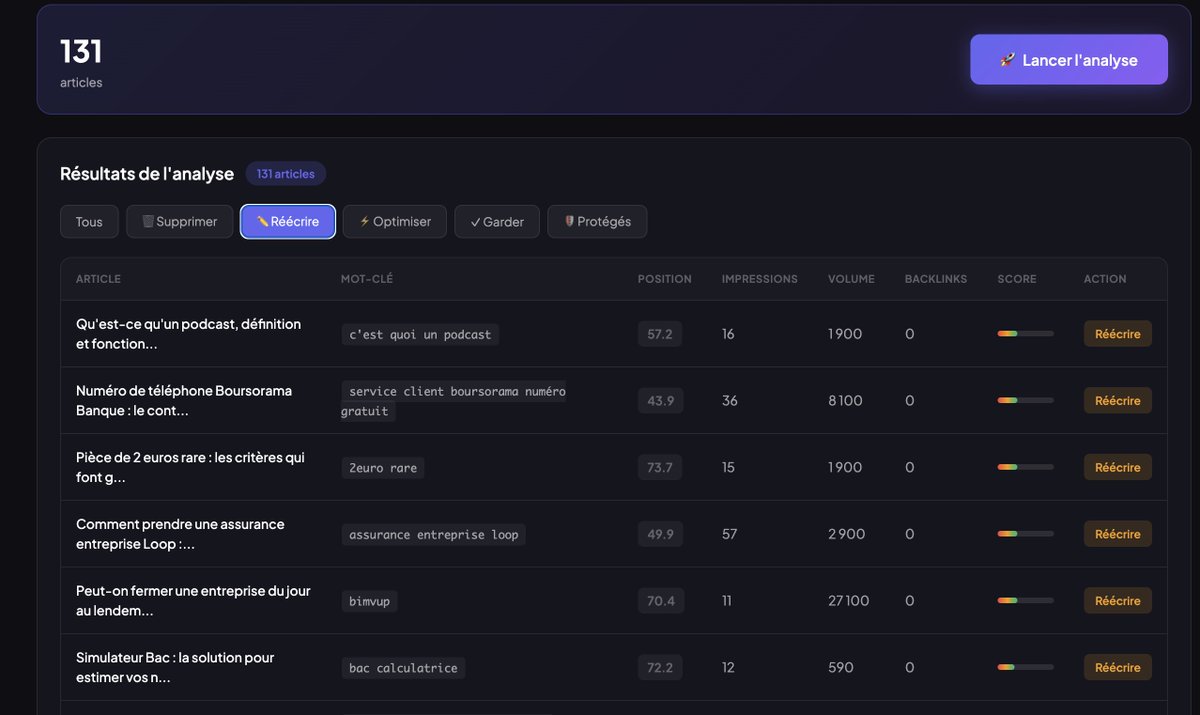The image size is (1200, 715).
Task: Click the lightning icon on Optimiser filter
Action: pyautogui.click(x=364, y=222)
